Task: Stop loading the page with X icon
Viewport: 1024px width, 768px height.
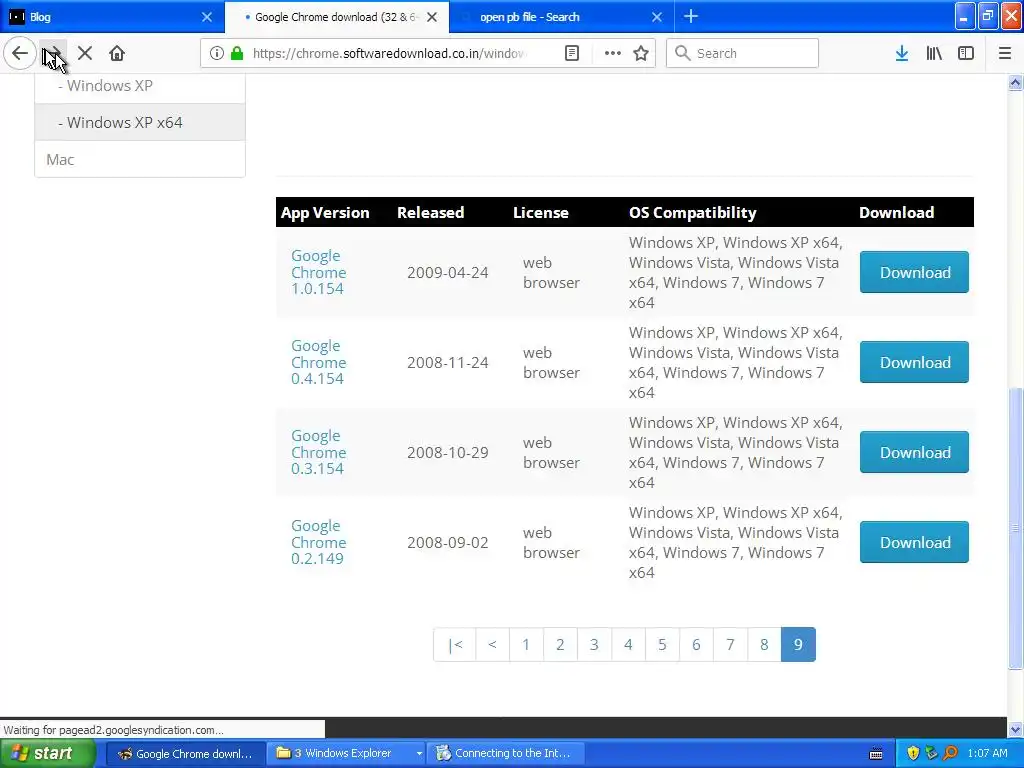Action: [x=85, y=53]
